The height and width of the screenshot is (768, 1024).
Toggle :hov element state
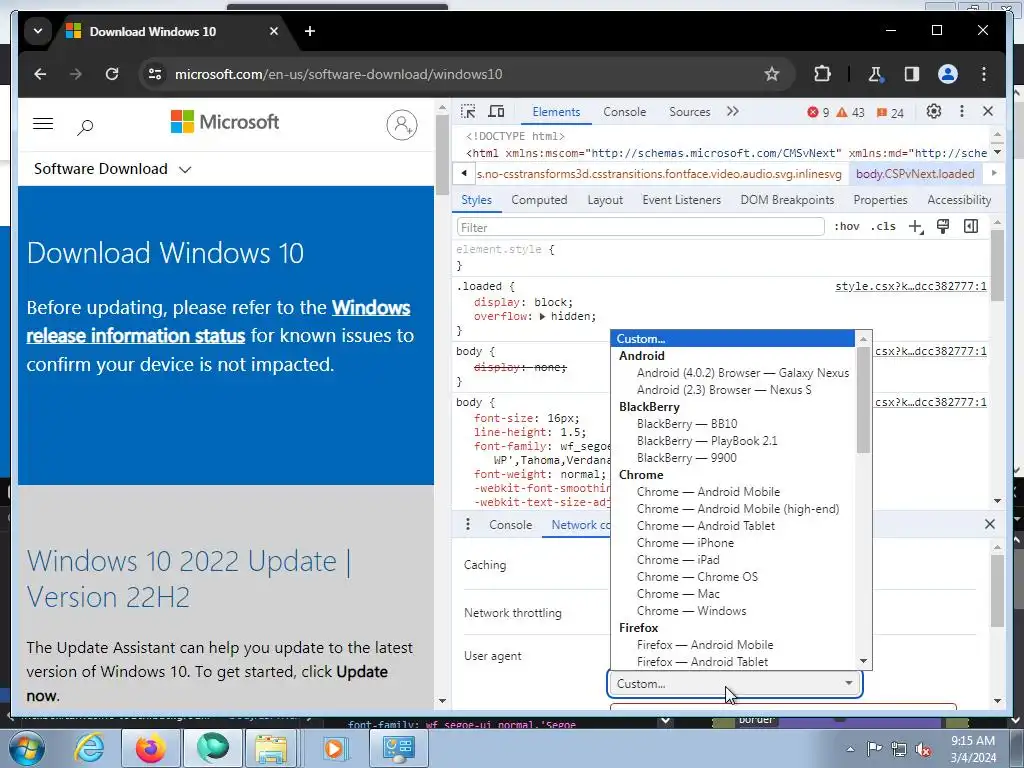coord(846,227)
